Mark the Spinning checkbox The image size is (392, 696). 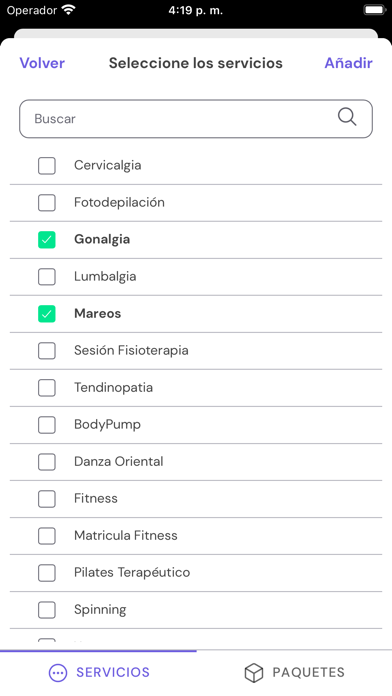(47, 610)
